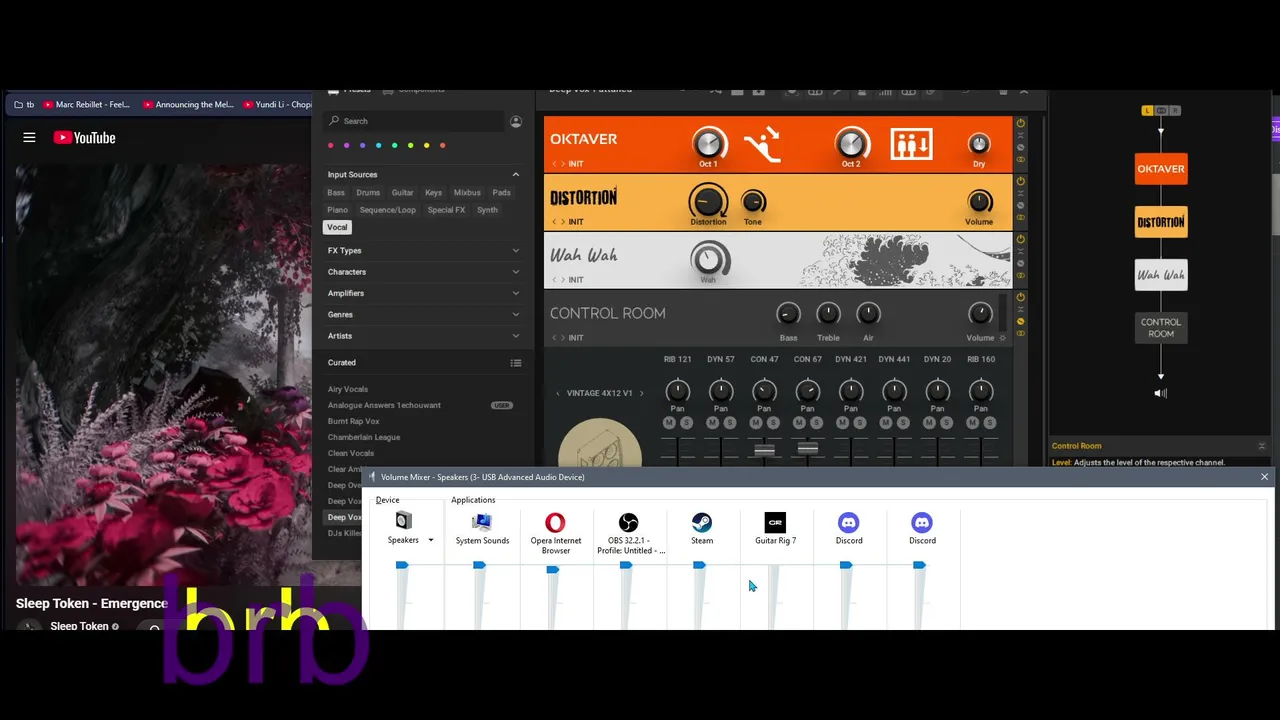The image size is (1280, 720).
Task: Mute the RIB 121 microphone channel
Action: (x=669, y=423)
